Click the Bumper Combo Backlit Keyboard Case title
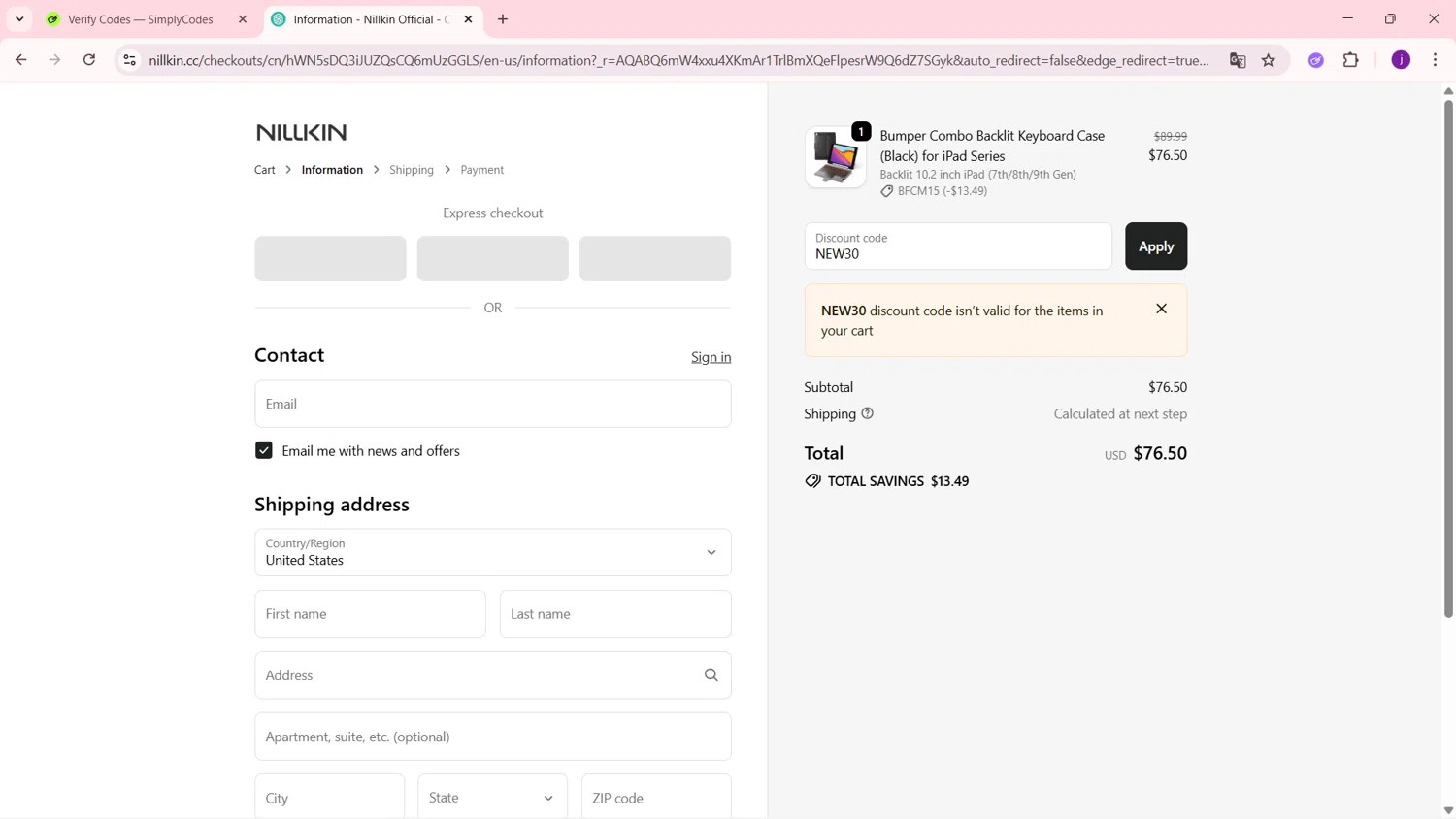This screenshot has height=819, width=1456. coord(992,146)
